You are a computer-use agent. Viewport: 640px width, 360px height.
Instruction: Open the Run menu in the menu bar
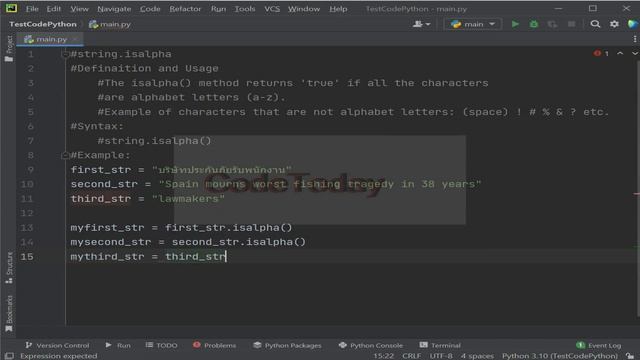[218, 9]
